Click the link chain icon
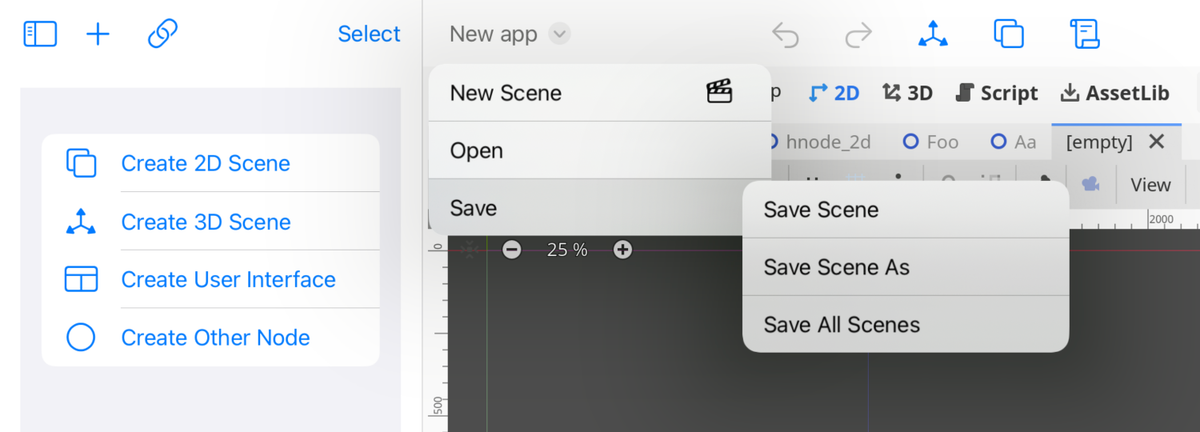Image resolution: width=1200 pixels, height=432 pixels. [x=162, y=34]
